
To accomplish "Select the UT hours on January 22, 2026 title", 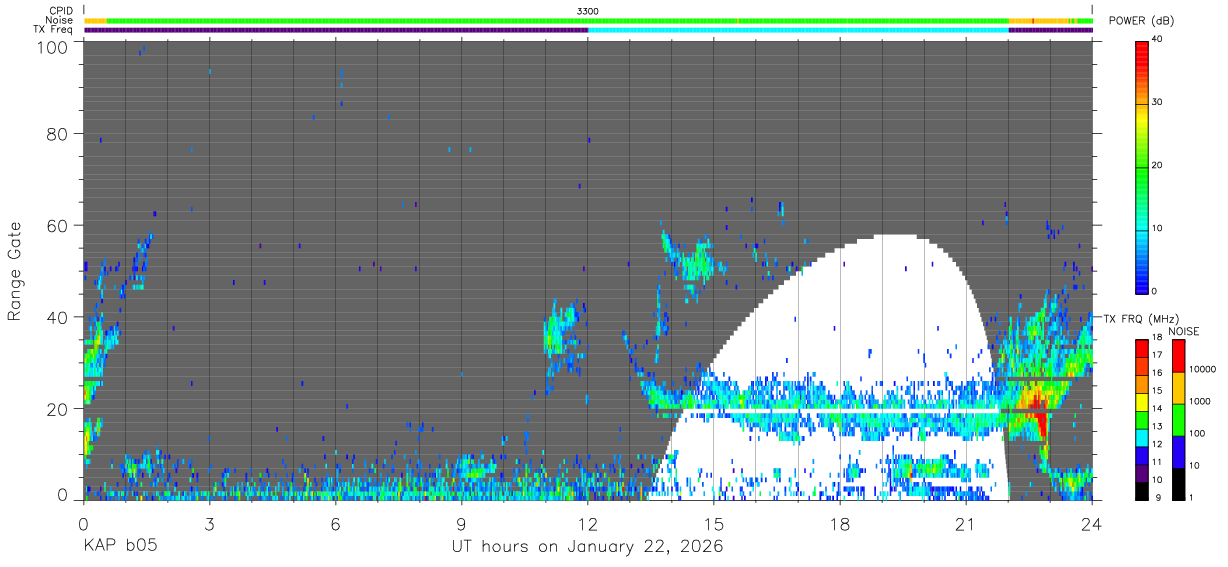I will [x=586, y=547].
